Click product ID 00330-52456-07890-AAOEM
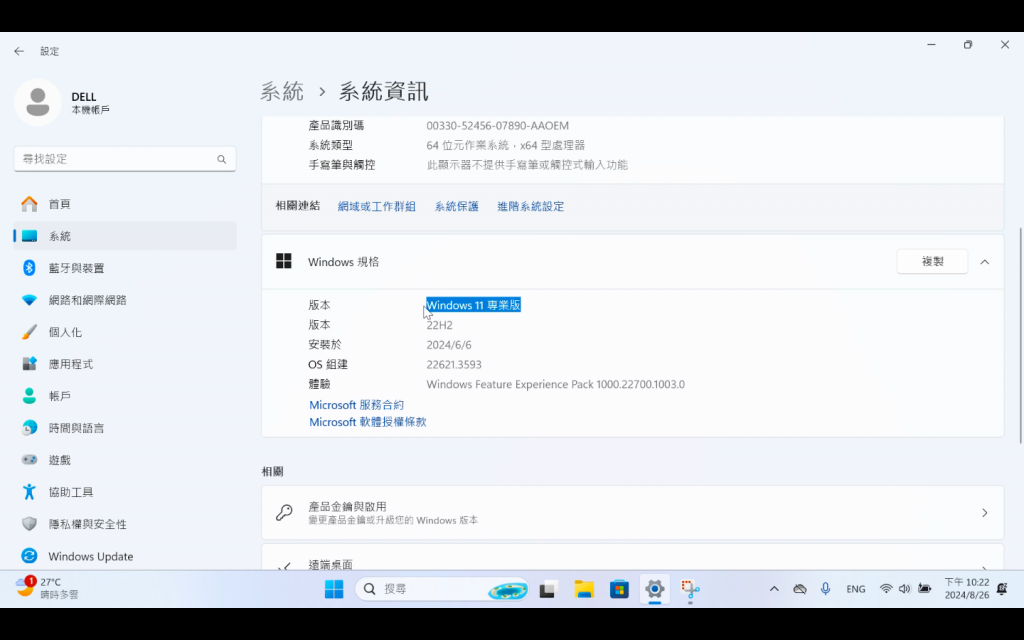The width and height of the screenshot is (1024, 640). point(498,125)
